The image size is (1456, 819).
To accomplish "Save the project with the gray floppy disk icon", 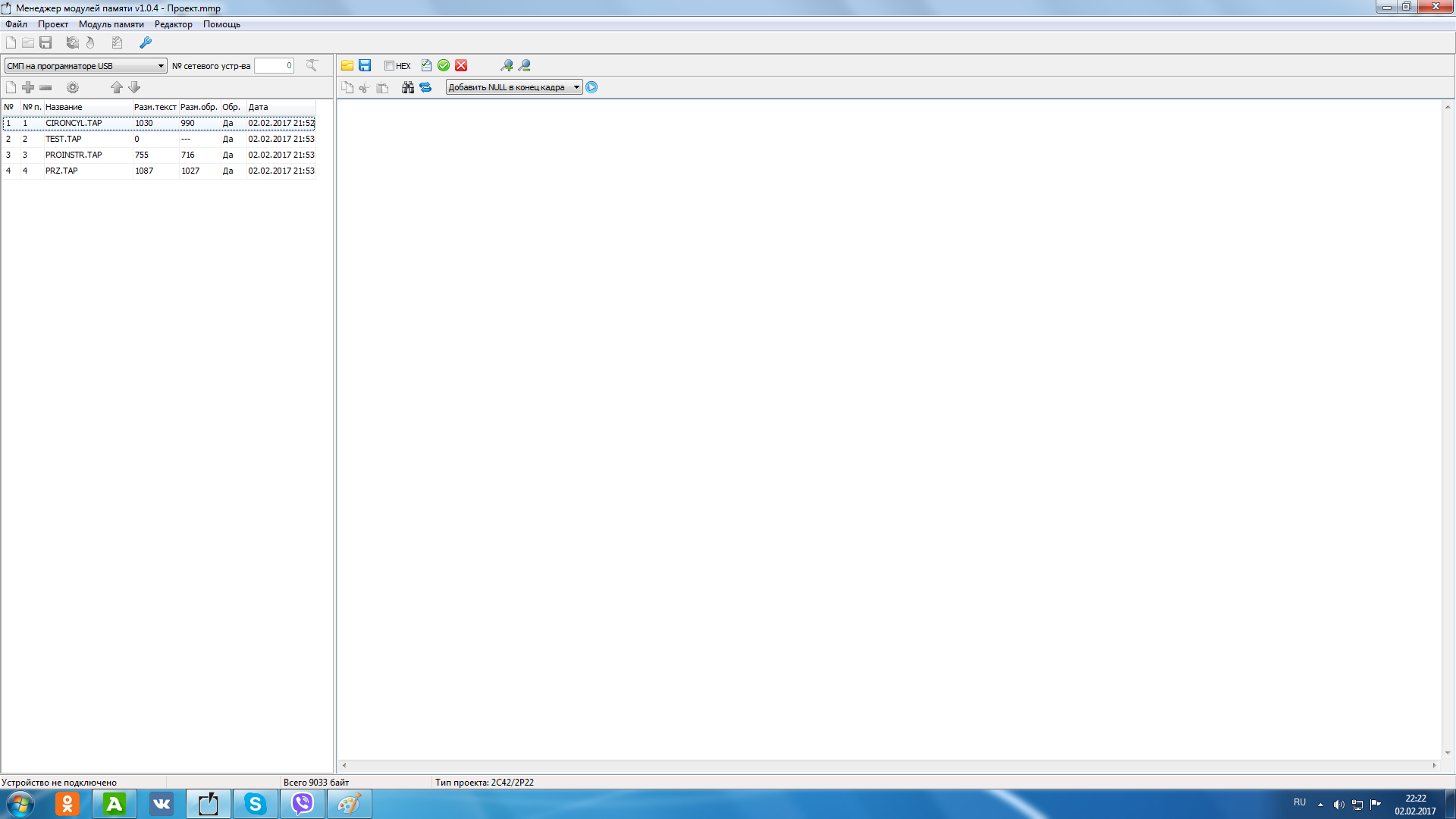I will (x=45, y=42).
